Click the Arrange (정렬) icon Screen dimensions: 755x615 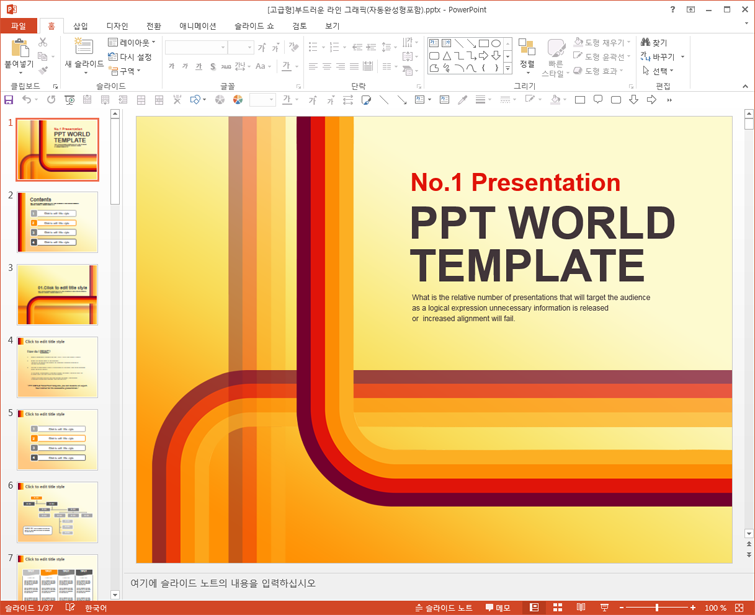tap(527, 47)
